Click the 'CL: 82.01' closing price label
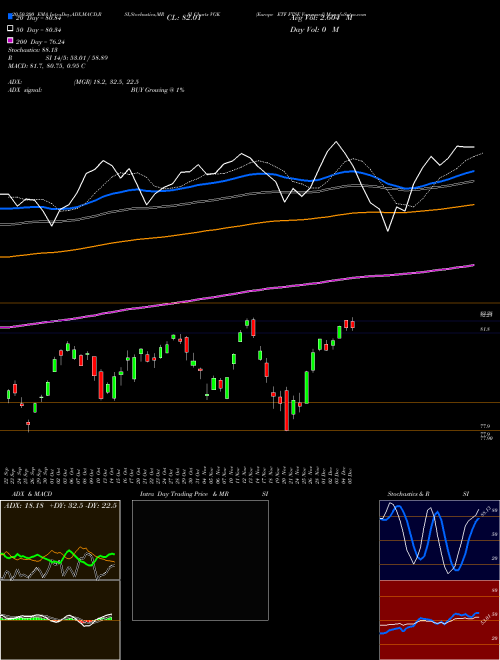Viewport: 500px width, 660px height. [184, 18]
